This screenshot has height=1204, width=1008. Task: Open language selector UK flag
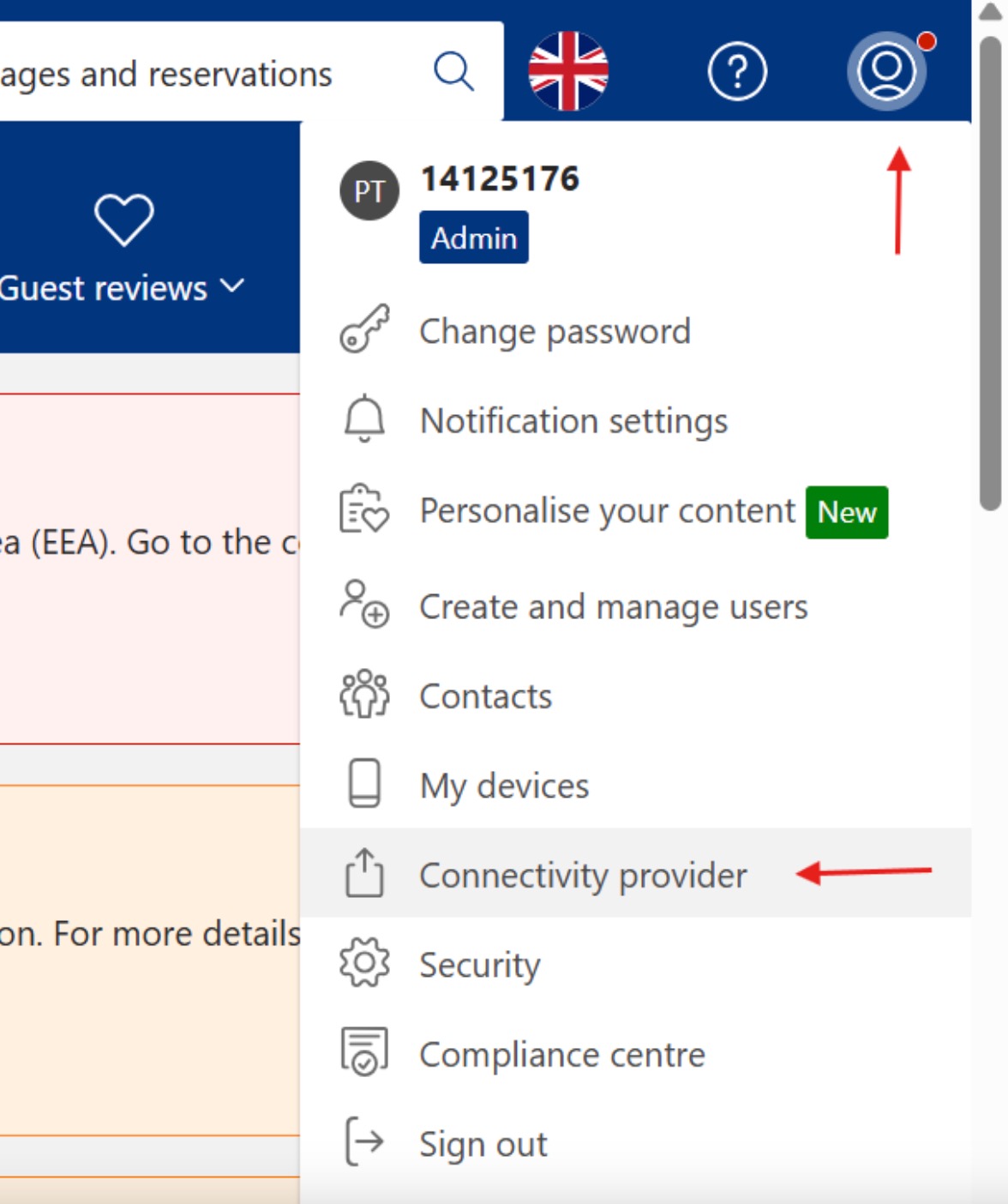[568, 71]
